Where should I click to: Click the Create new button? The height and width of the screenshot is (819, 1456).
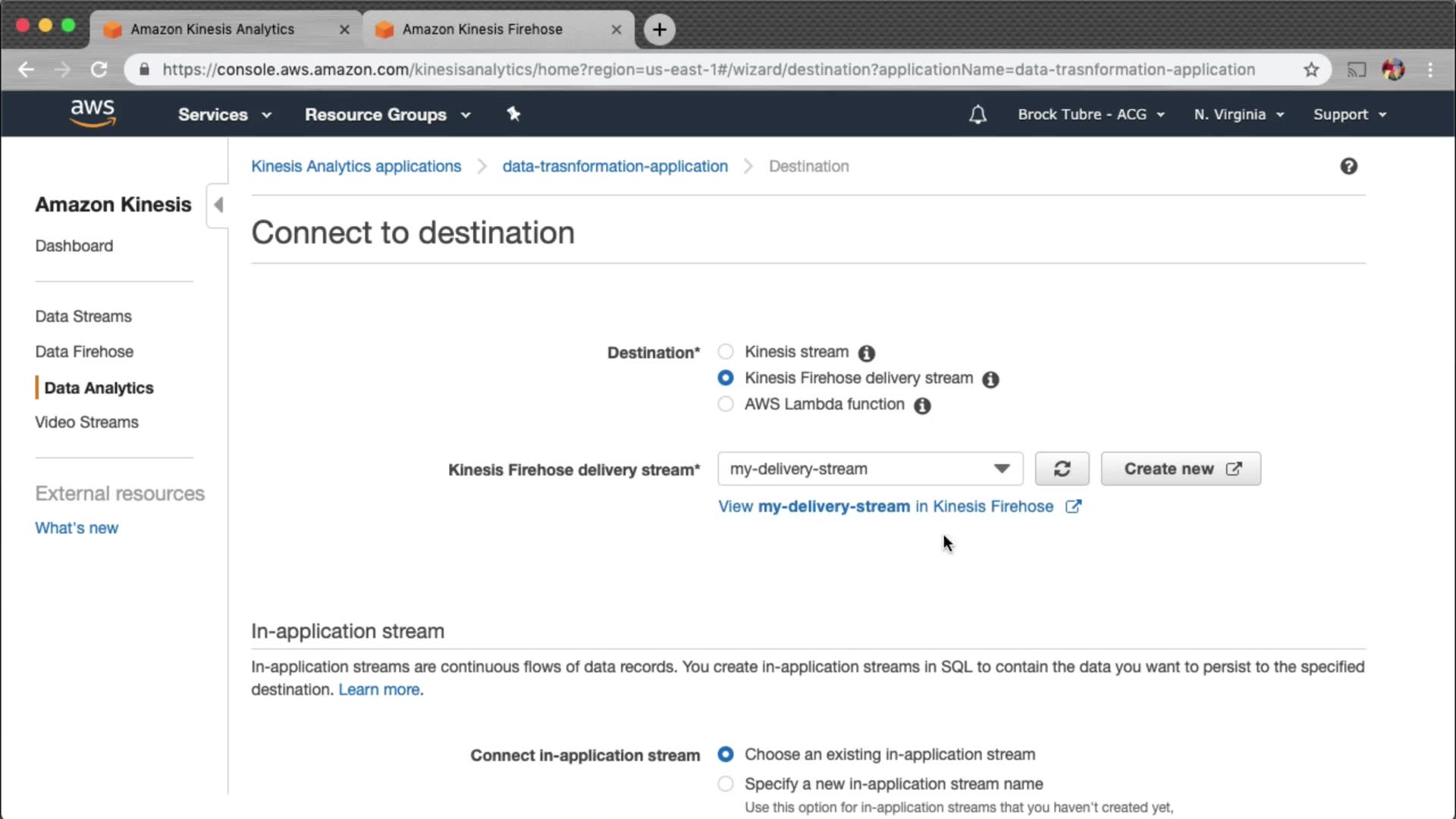pos(1181,469)
